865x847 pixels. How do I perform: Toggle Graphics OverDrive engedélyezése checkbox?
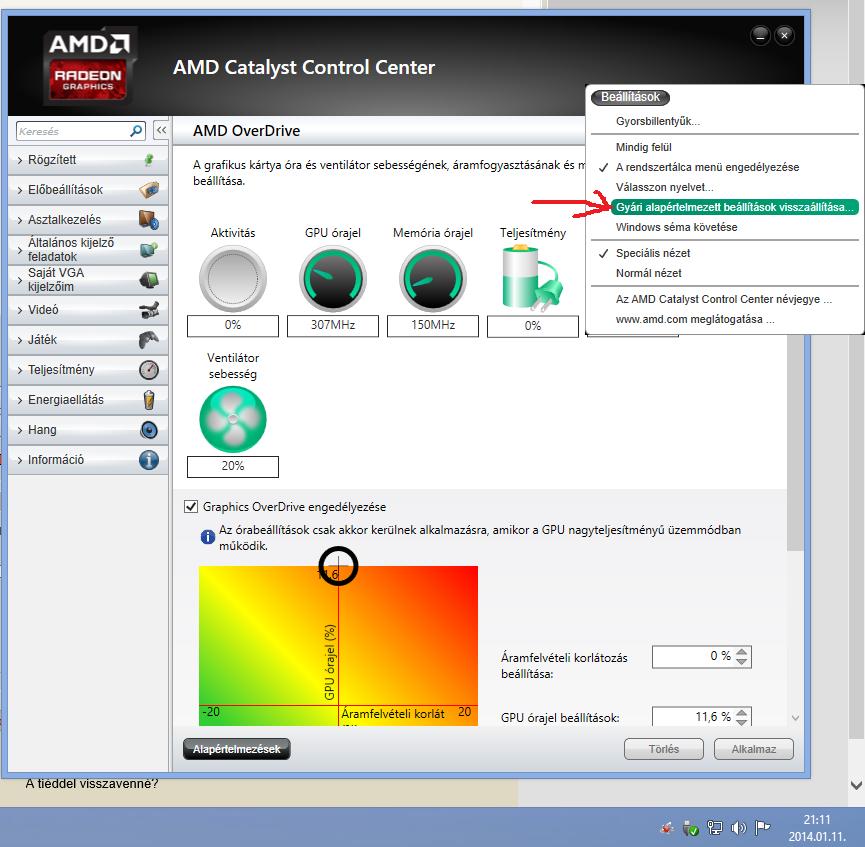pos(191,507)
